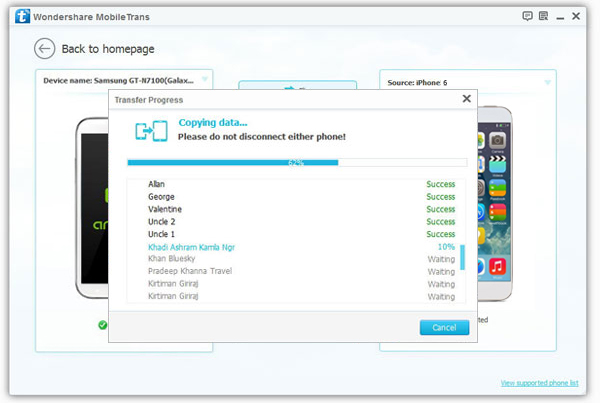Click the Success status for Allan
The height and width of the screenshot is (403, 600).
point(441,184)
